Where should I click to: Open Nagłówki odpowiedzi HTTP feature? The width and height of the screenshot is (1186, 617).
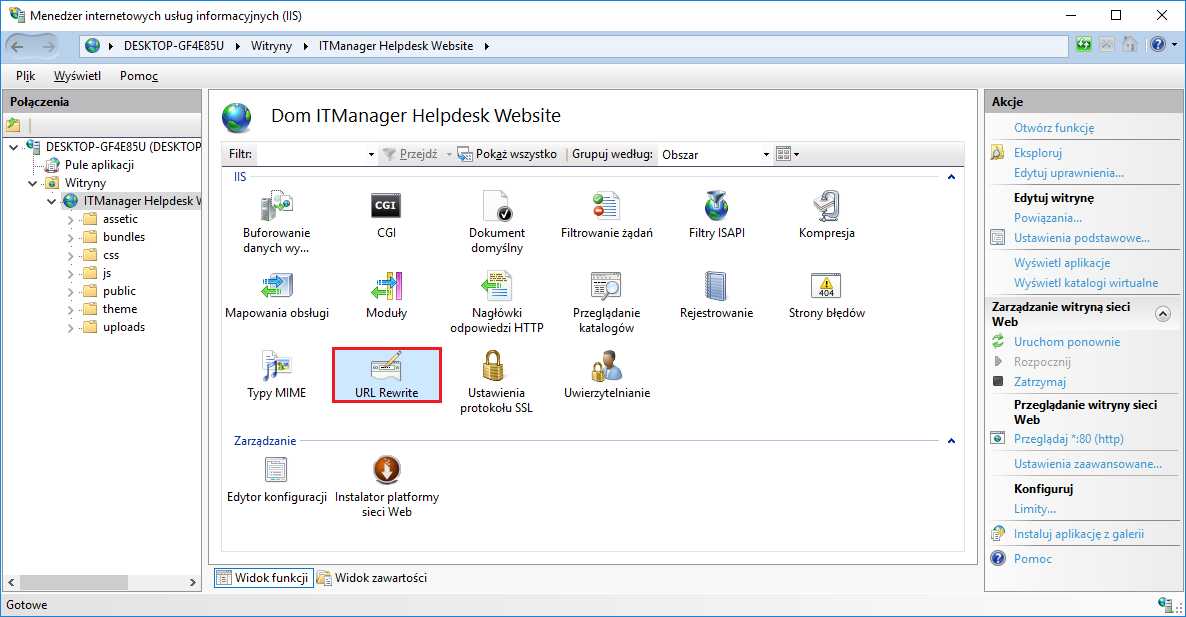point(497,286)
